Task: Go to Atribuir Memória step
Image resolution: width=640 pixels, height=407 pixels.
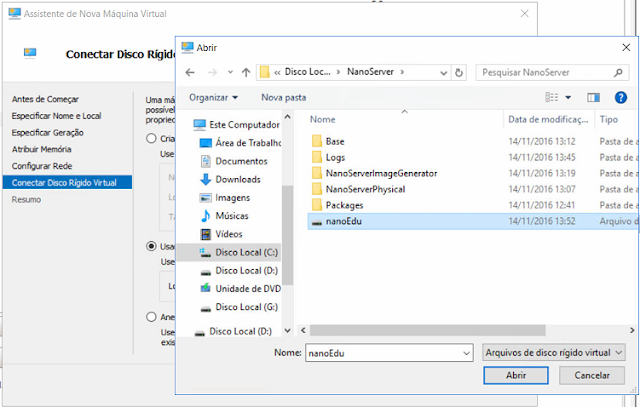Action: (42, 149)
